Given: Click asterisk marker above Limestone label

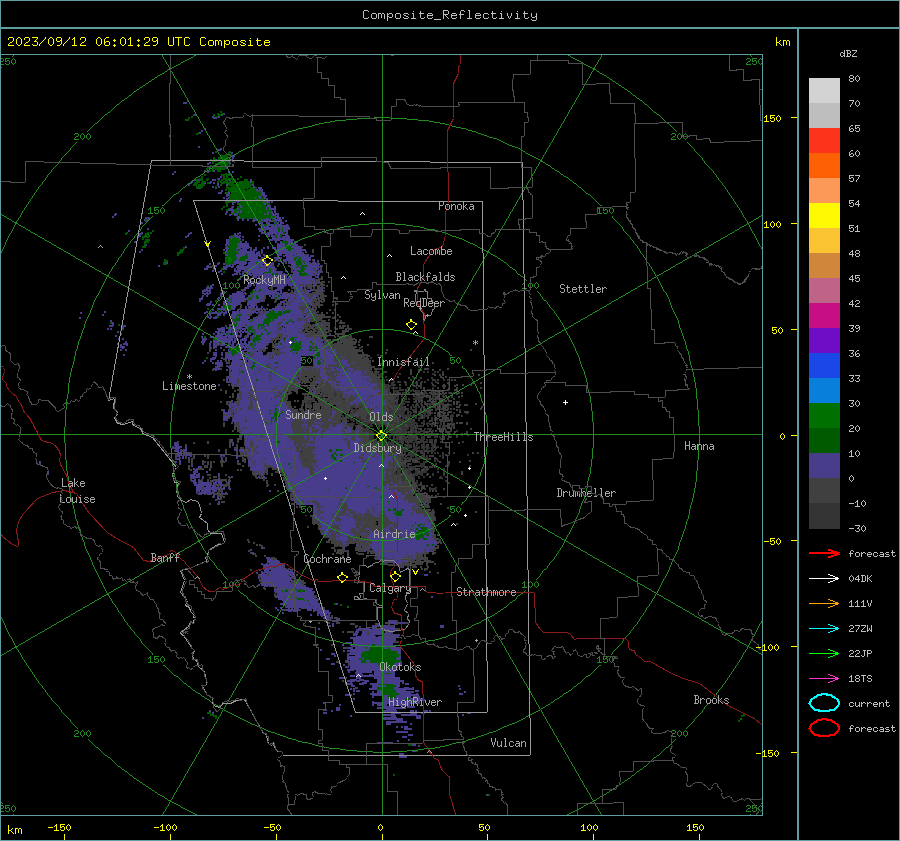Looking at the screenshot, I should [x=189, y=377].
